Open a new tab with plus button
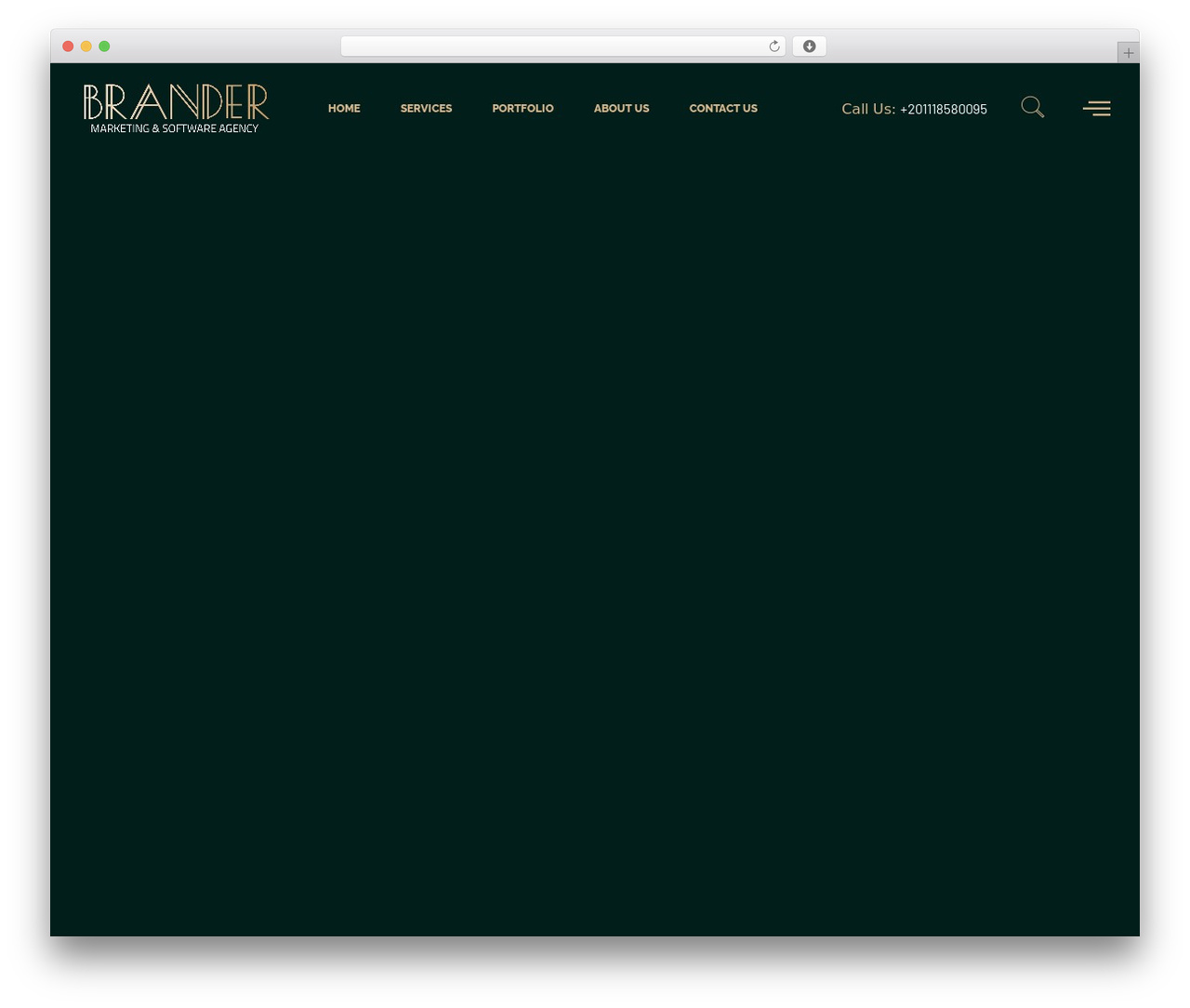The height and width of the screenshot is (1008, 1190). coord(1128,53)
